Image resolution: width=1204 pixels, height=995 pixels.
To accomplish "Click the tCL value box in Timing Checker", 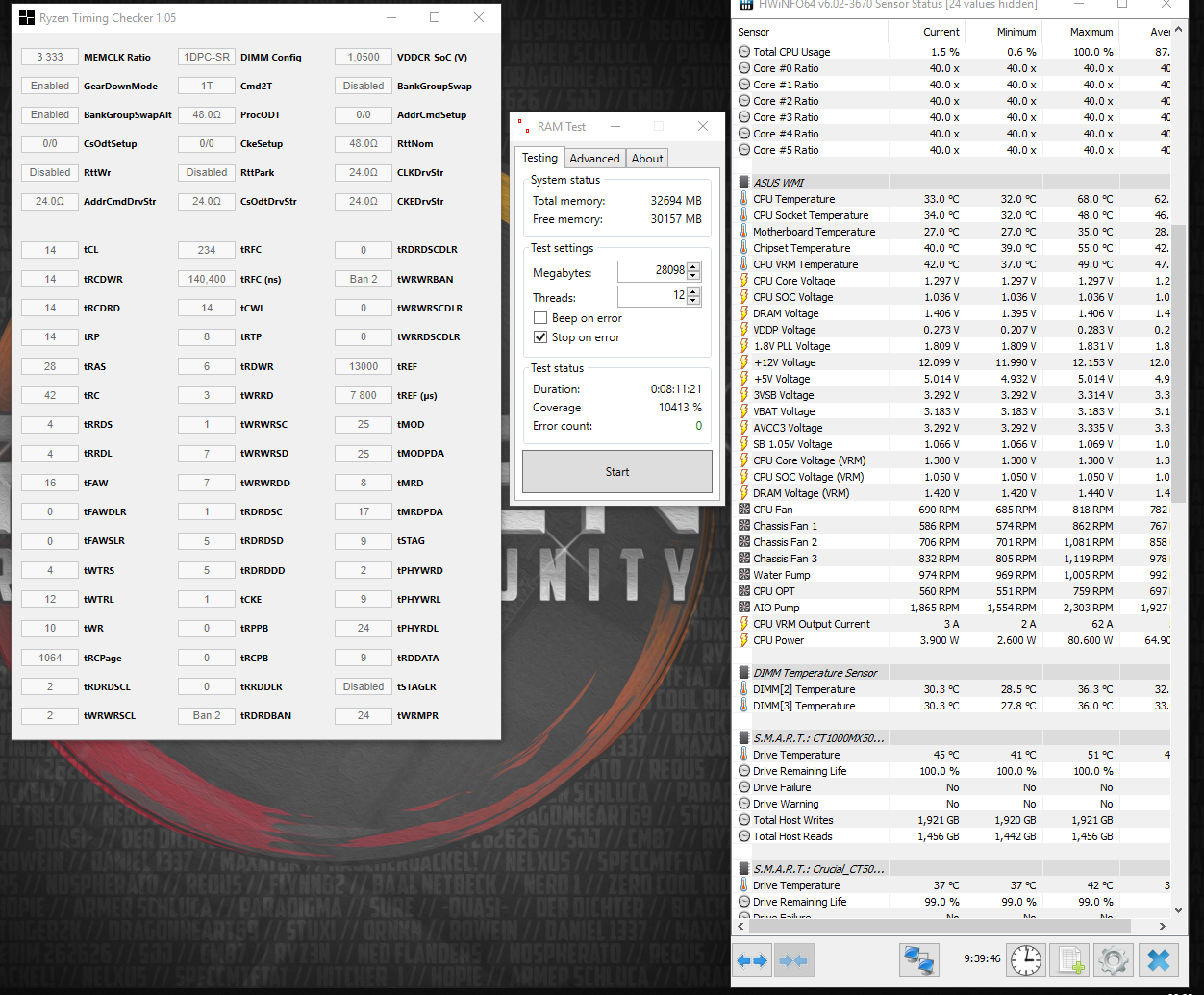I will 50,250.
